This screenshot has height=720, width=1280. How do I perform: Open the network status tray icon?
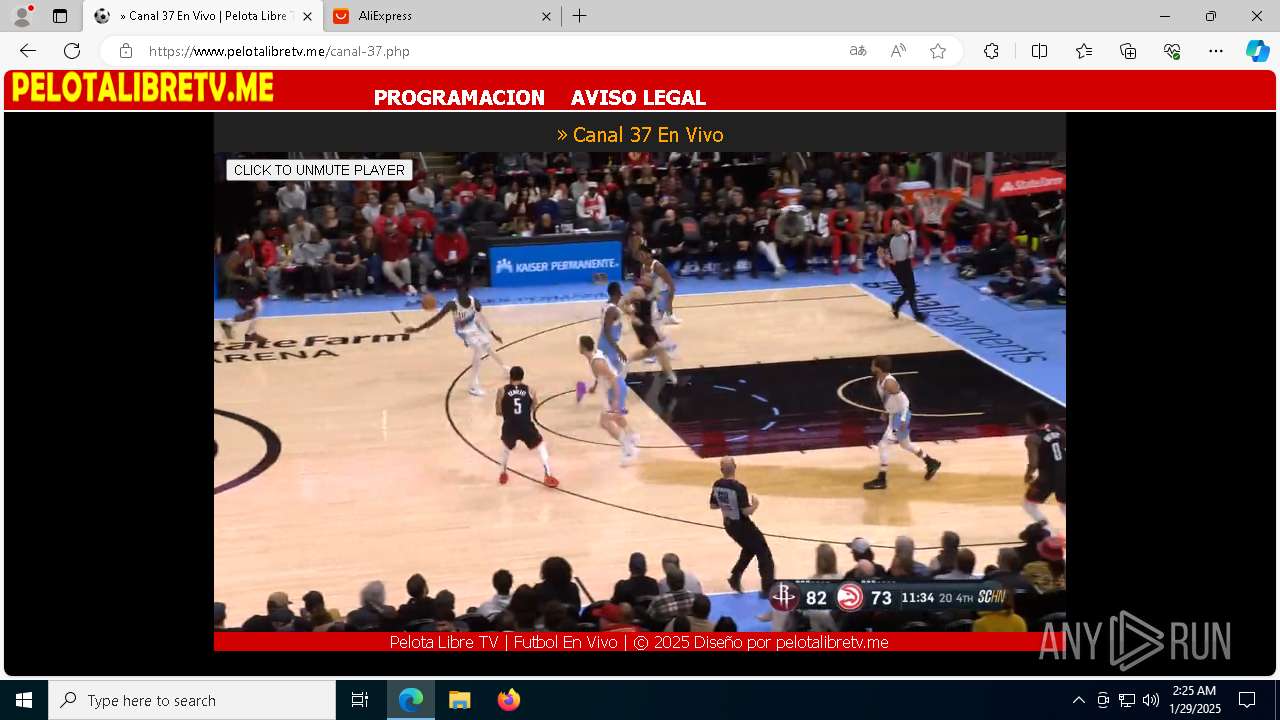[x=1127, y=700]
